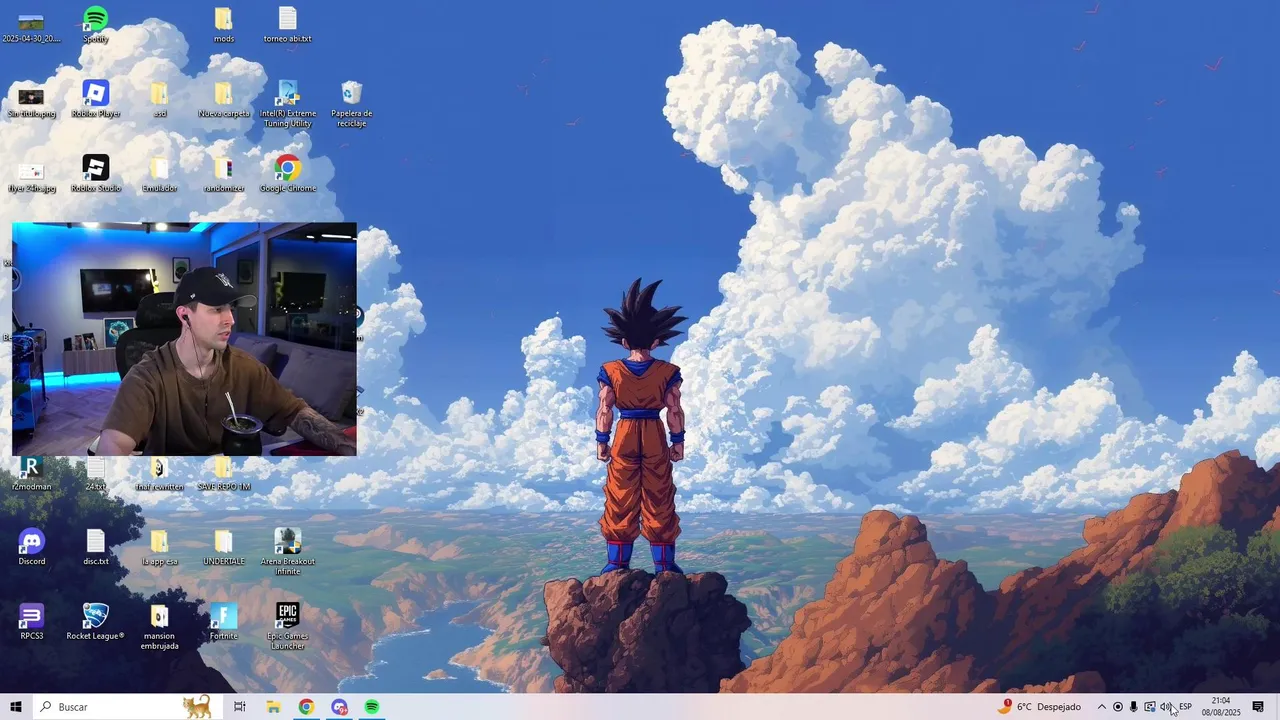Image resolution: width=1280 pixels, height=720 pixels.
Task: Open Spotify from the taskbar
Action: click(372, 707)
